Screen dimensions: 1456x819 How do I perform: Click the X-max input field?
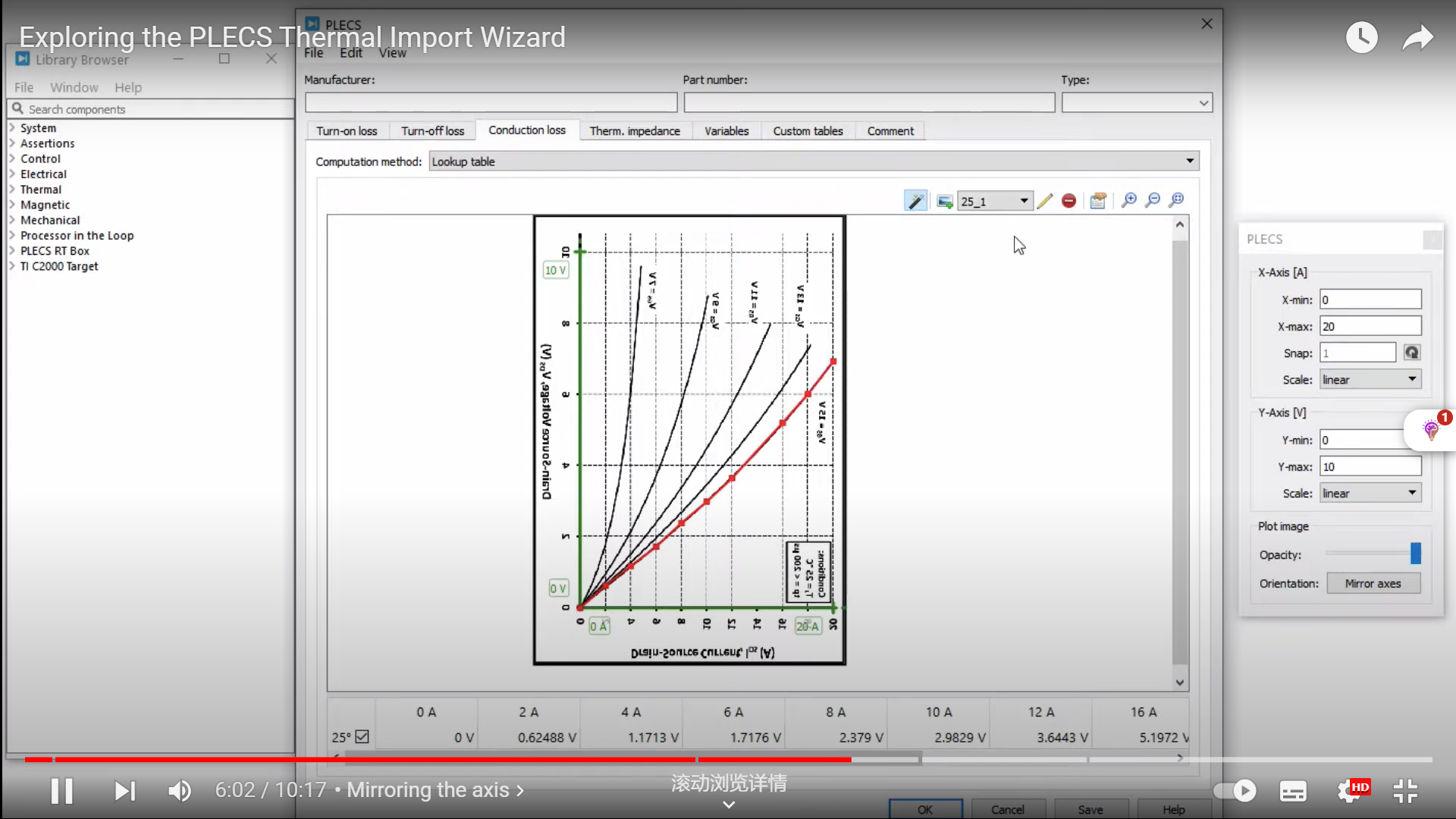click(1370, 326)
